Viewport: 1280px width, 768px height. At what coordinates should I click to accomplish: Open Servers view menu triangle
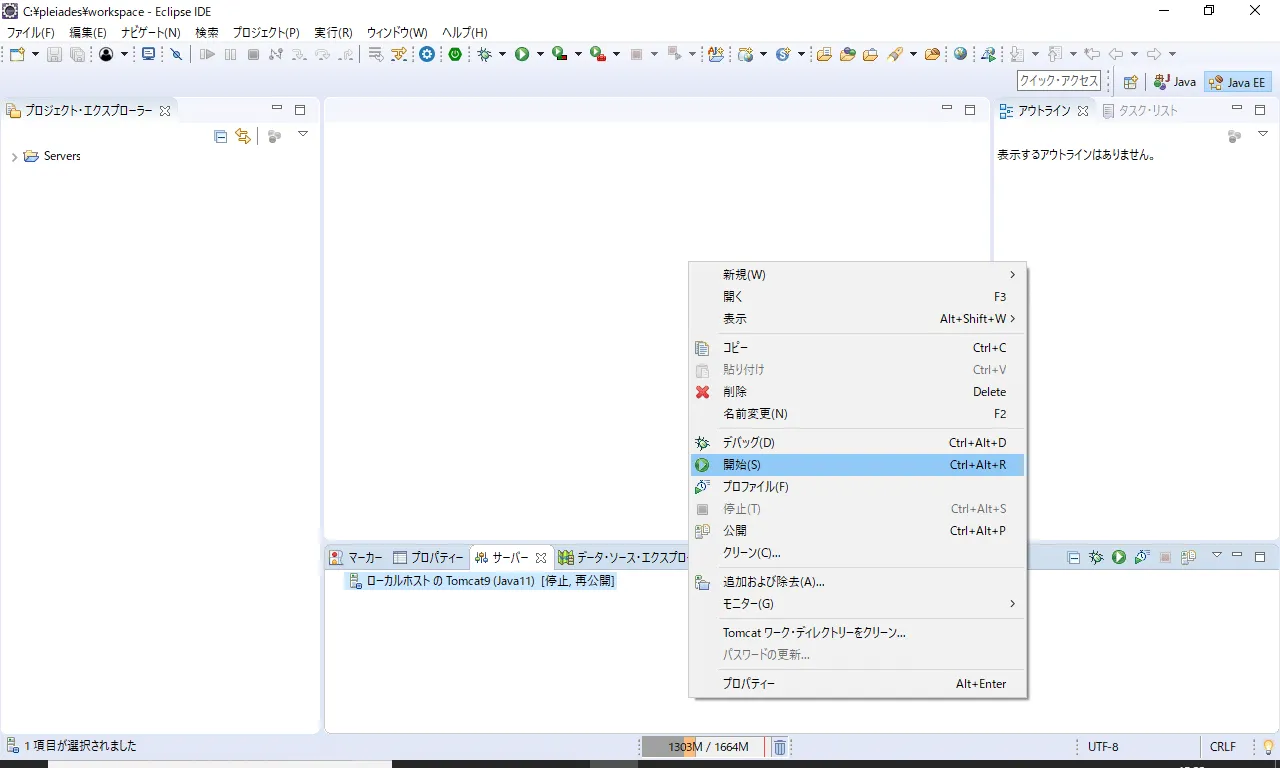[1217, 555]
